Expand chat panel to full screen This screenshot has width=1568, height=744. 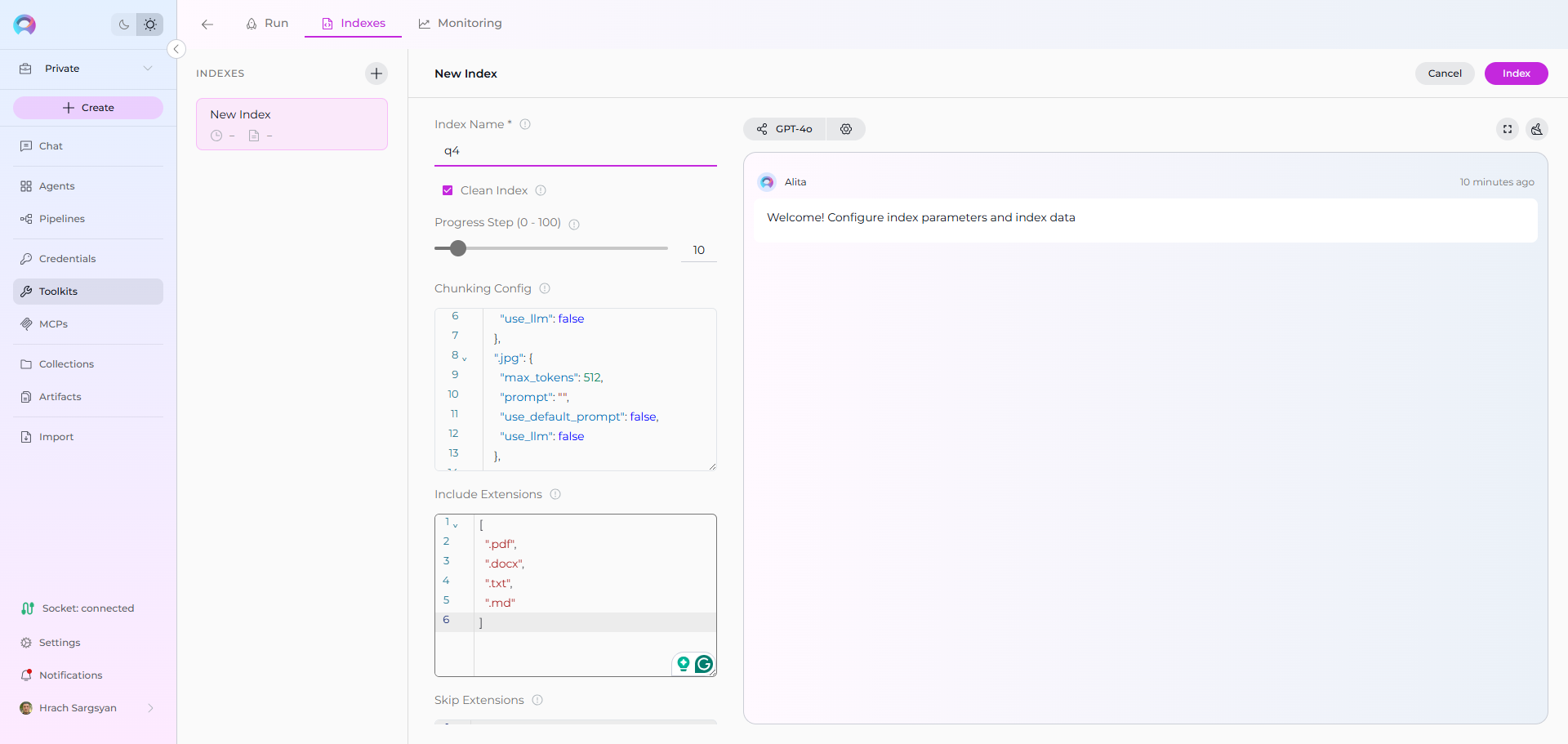(x=1508, y=129)
